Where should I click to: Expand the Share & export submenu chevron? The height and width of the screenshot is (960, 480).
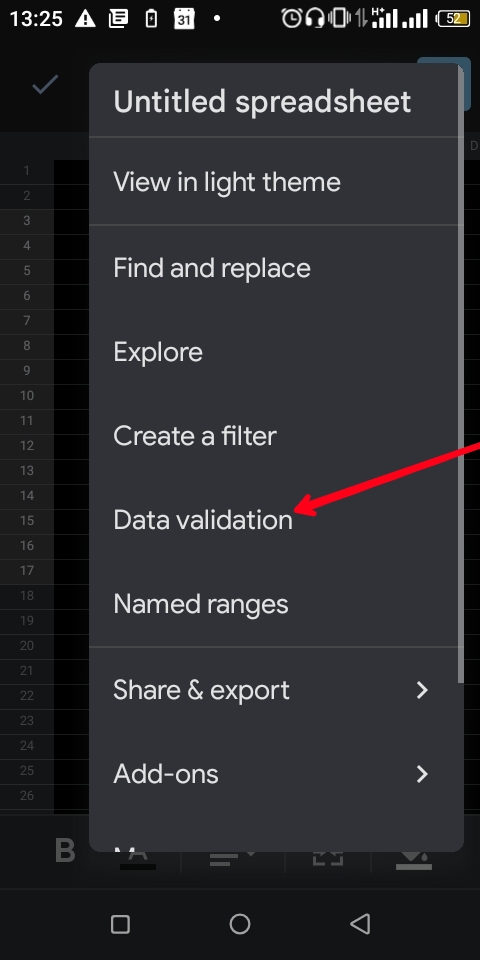pyautogui.click(x=422, y=691)
